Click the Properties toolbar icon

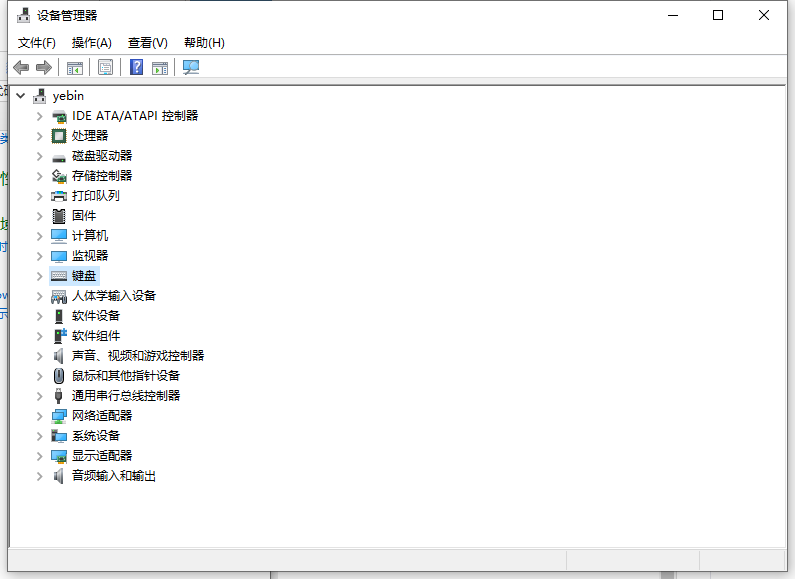point(105,67)
